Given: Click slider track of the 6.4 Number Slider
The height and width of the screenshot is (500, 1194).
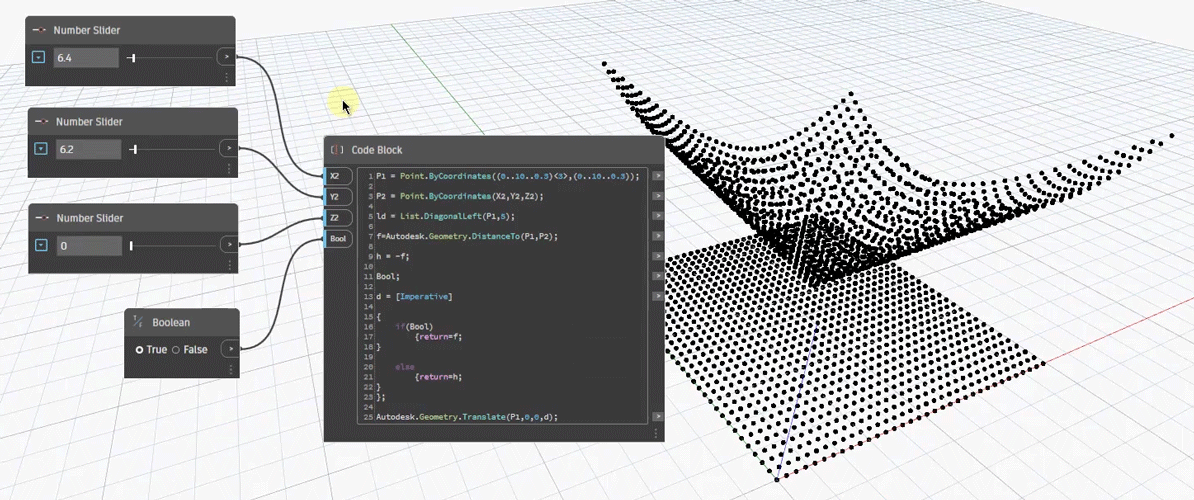Looking at the screenshot, I should click(x=169, y=57).
